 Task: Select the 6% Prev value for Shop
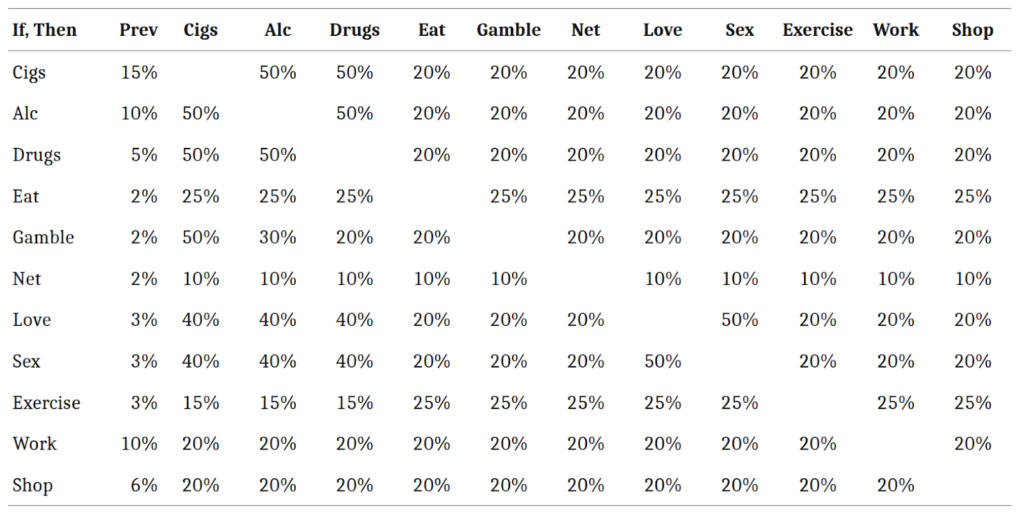tap(144, 485)
